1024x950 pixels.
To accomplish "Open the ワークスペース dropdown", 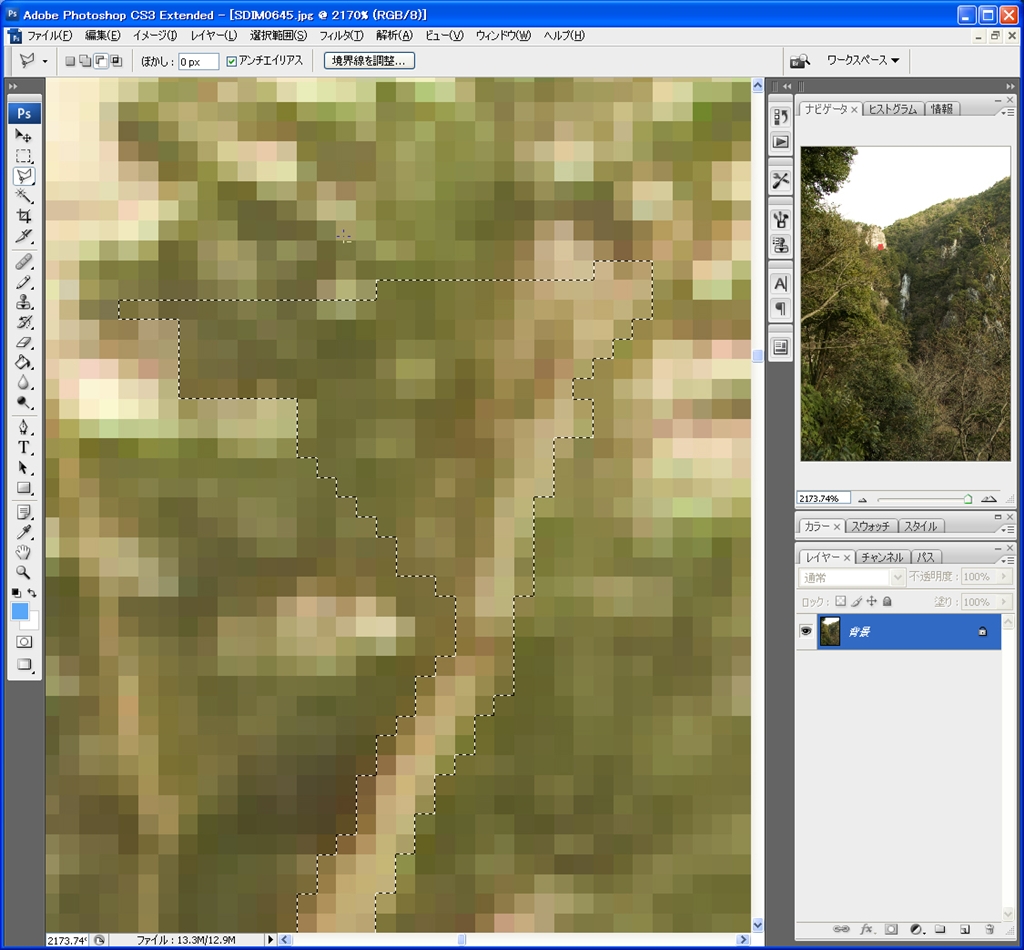I will 862,61.
